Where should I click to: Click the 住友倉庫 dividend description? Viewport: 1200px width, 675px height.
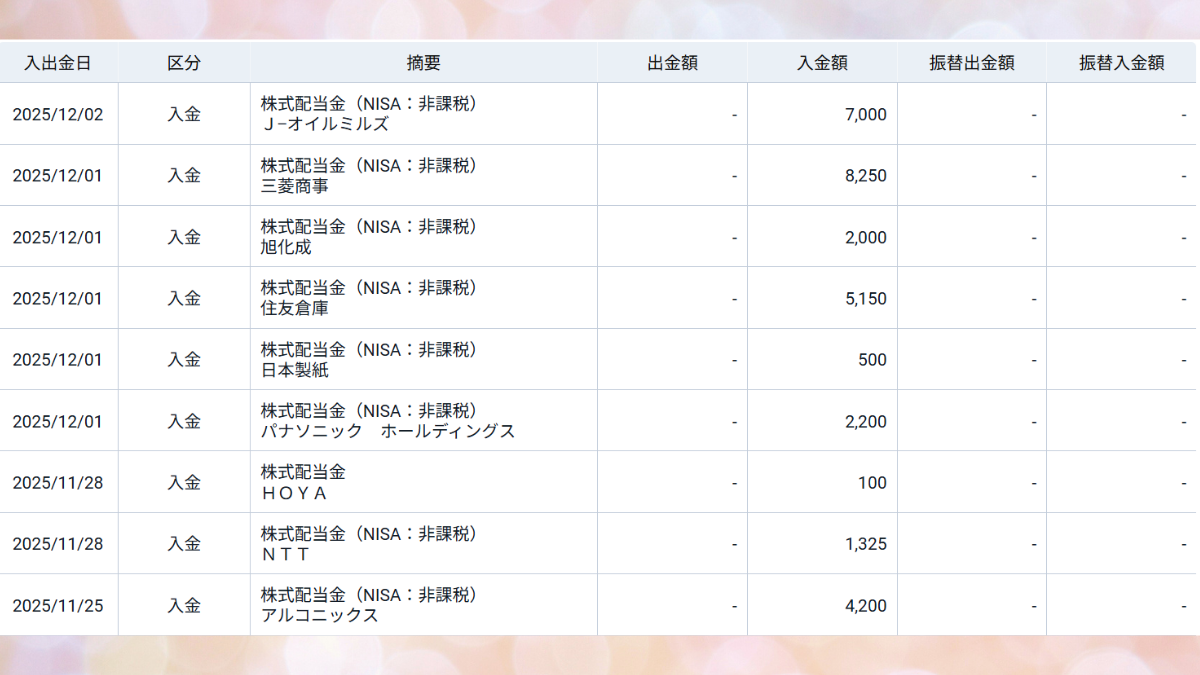click(294, 309)
